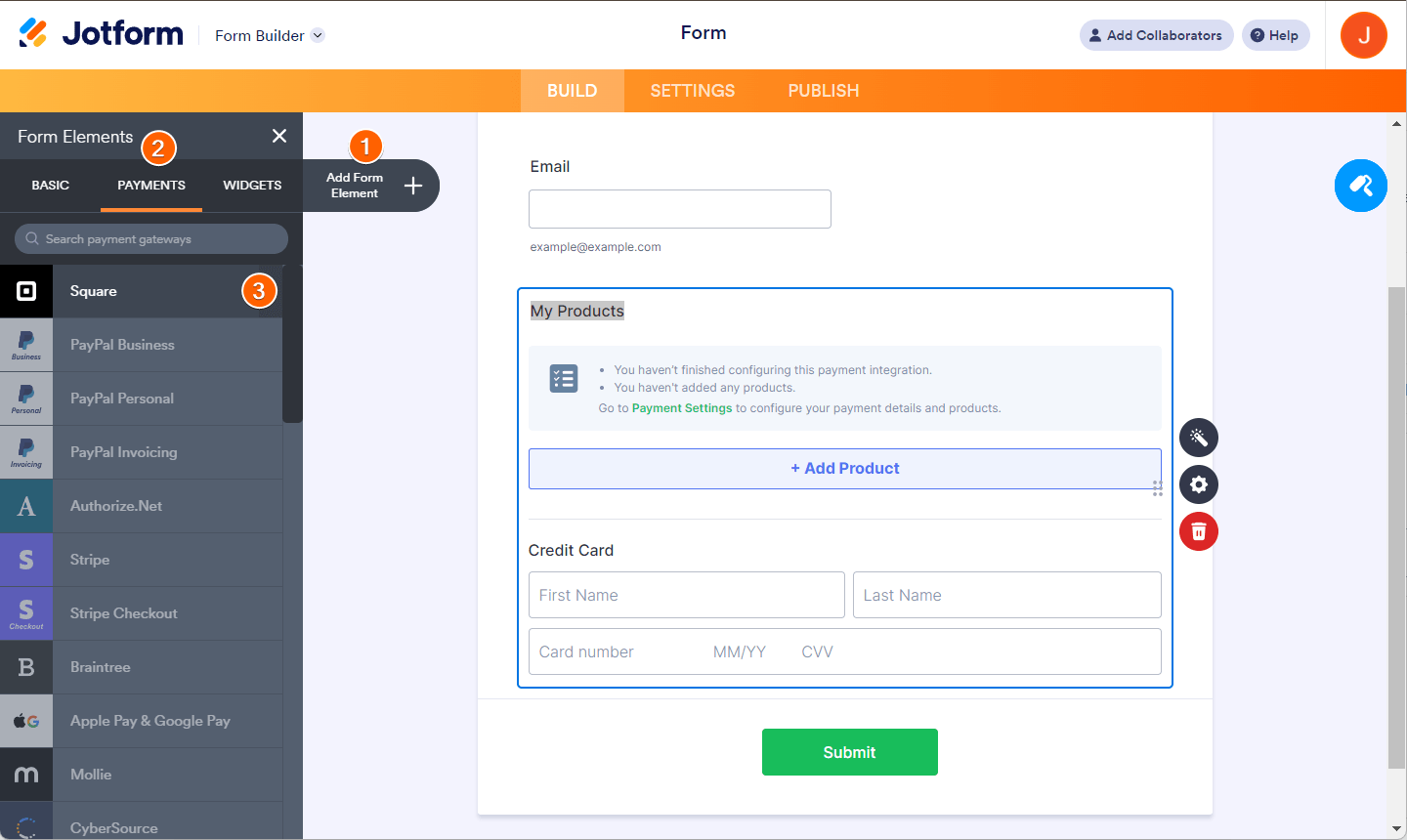The width and height of the screenshot is (1407, 840).
Task: Click the Last Name card field
Action: pyautogui.click(x=1007, y=595)
